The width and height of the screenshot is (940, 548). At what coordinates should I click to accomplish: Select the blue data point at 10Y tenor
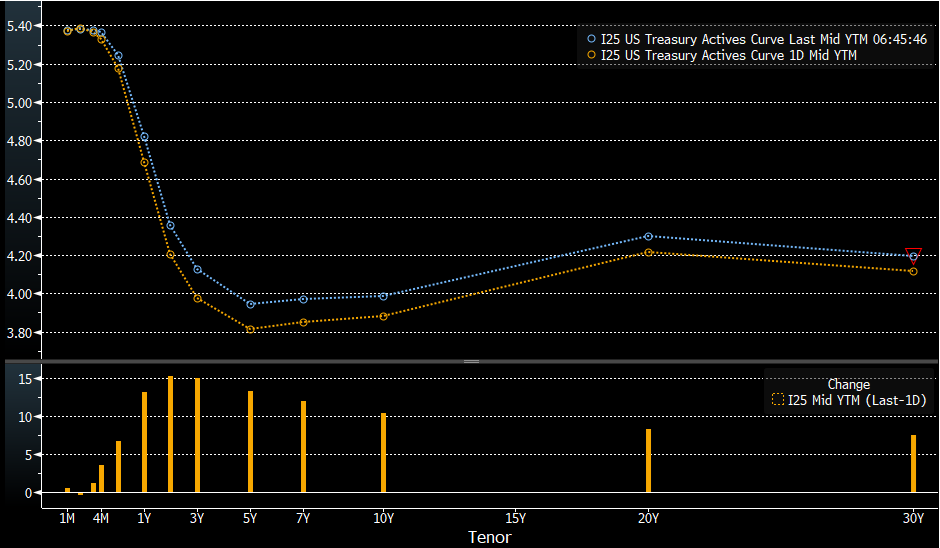click(x=383, y=296)
